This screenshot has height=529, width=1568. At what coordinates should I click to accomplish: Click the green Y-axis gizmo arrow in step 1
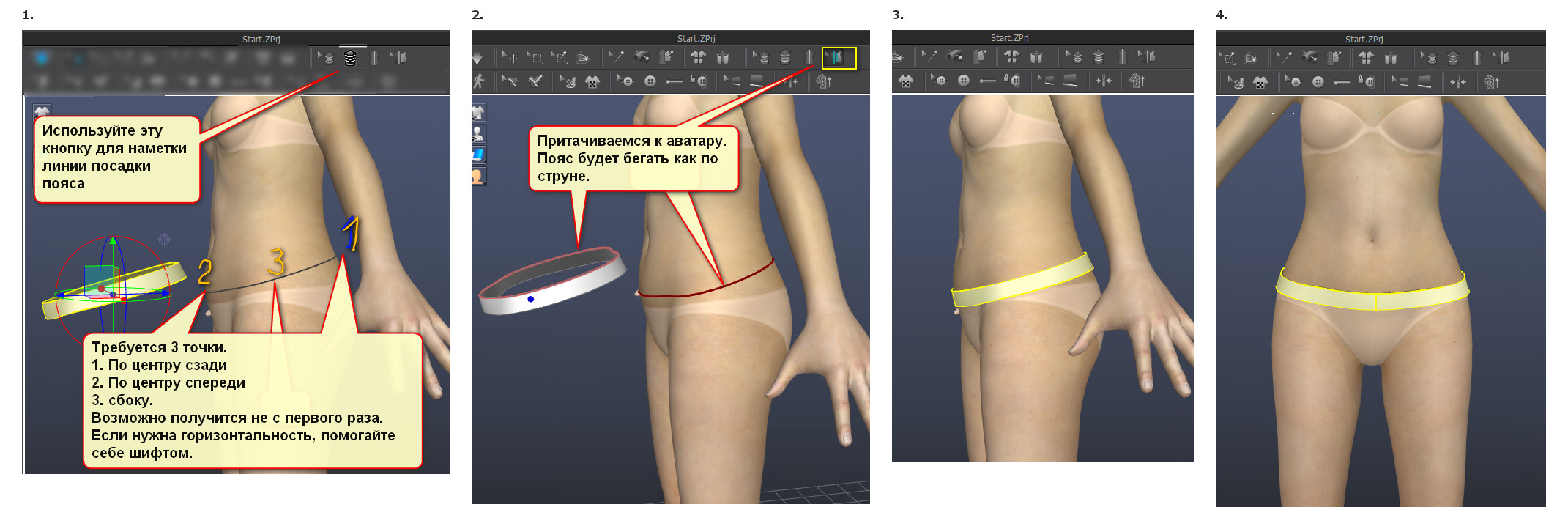point(112,240)
